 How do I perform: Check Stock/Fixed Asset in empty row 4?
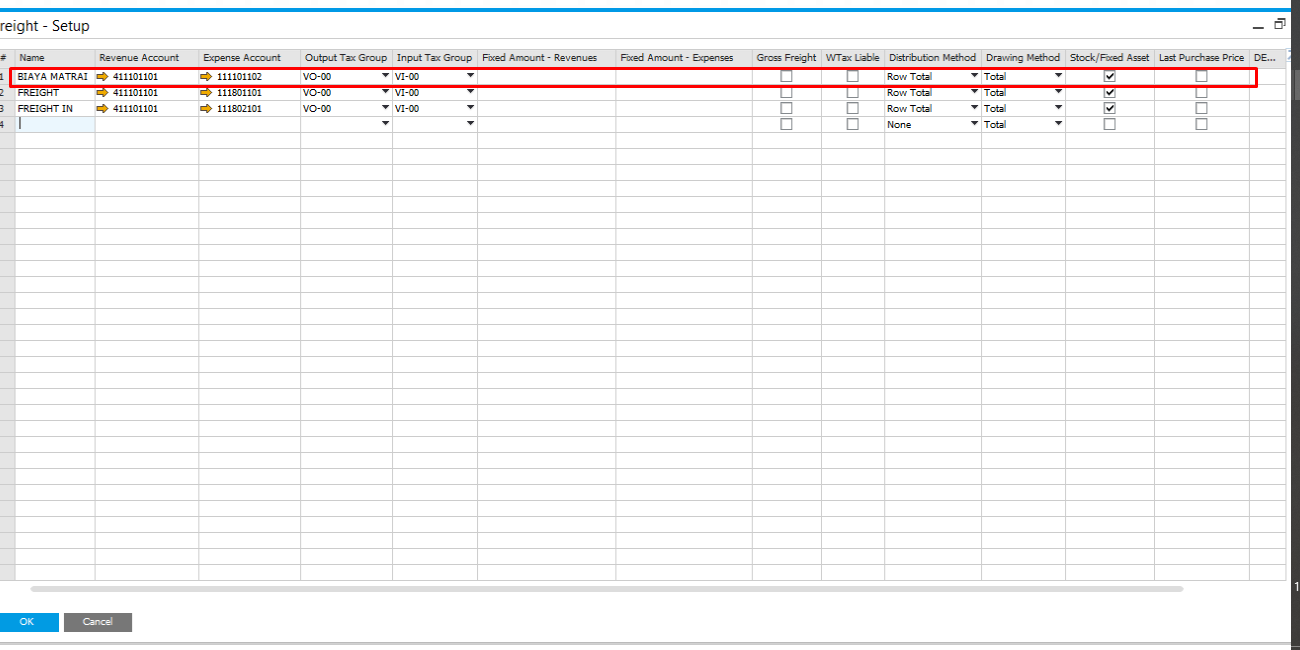(1109, 124)
